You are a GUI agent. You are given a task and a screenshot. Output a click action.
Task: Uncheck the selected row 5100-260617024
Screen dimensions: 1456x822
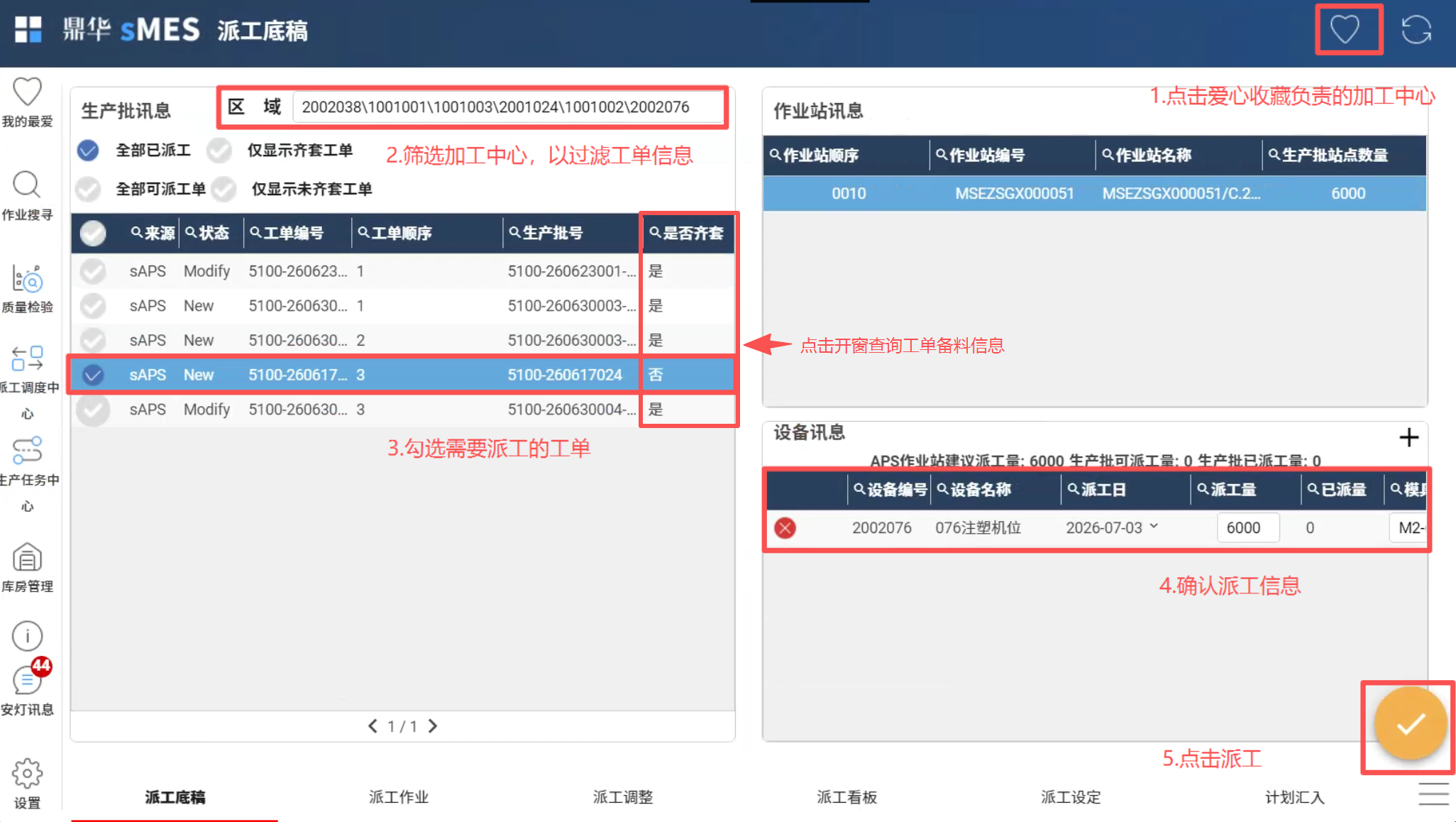point(93,375)
